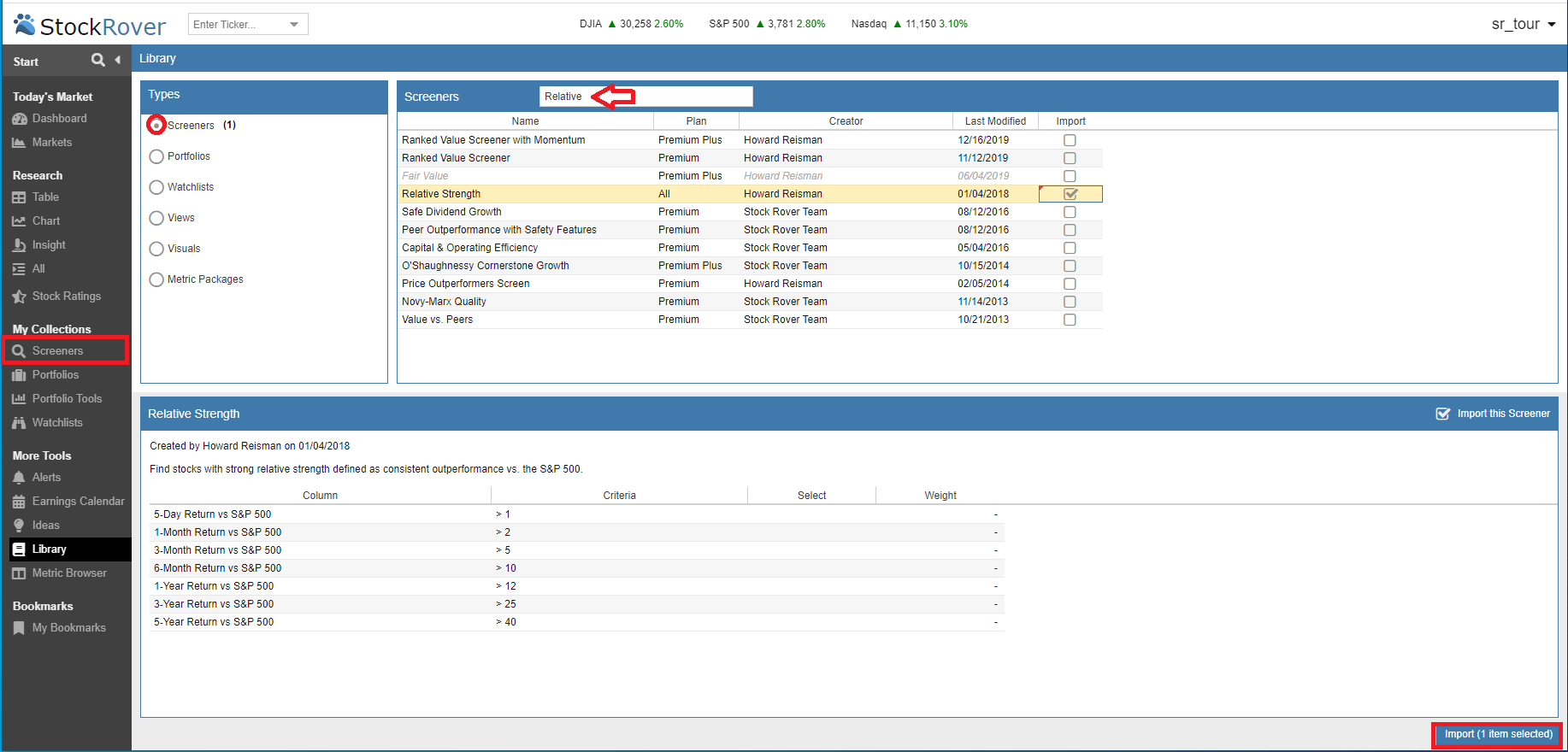Click the Start button in sidebar

26,62
